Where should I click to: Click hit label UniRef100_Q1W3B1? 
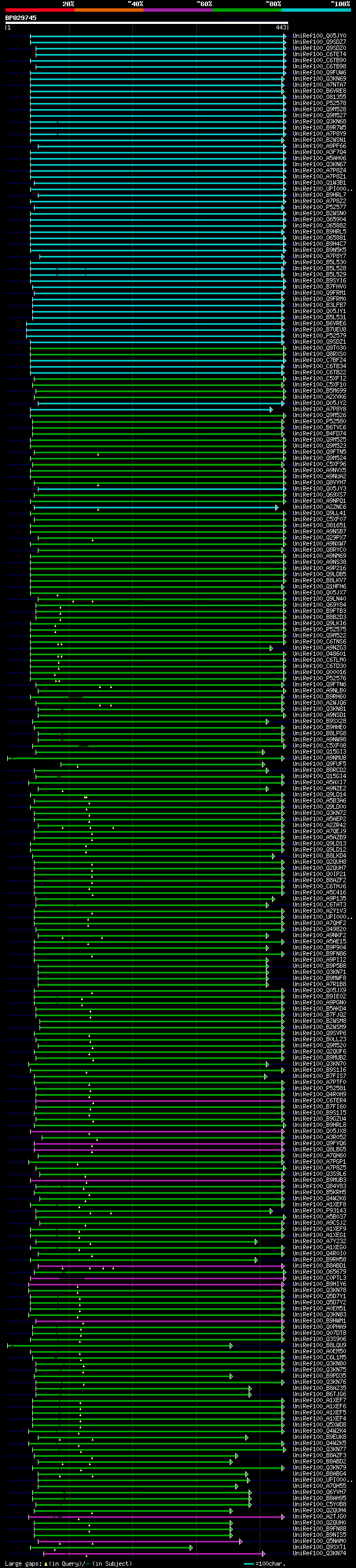(319, 182)
